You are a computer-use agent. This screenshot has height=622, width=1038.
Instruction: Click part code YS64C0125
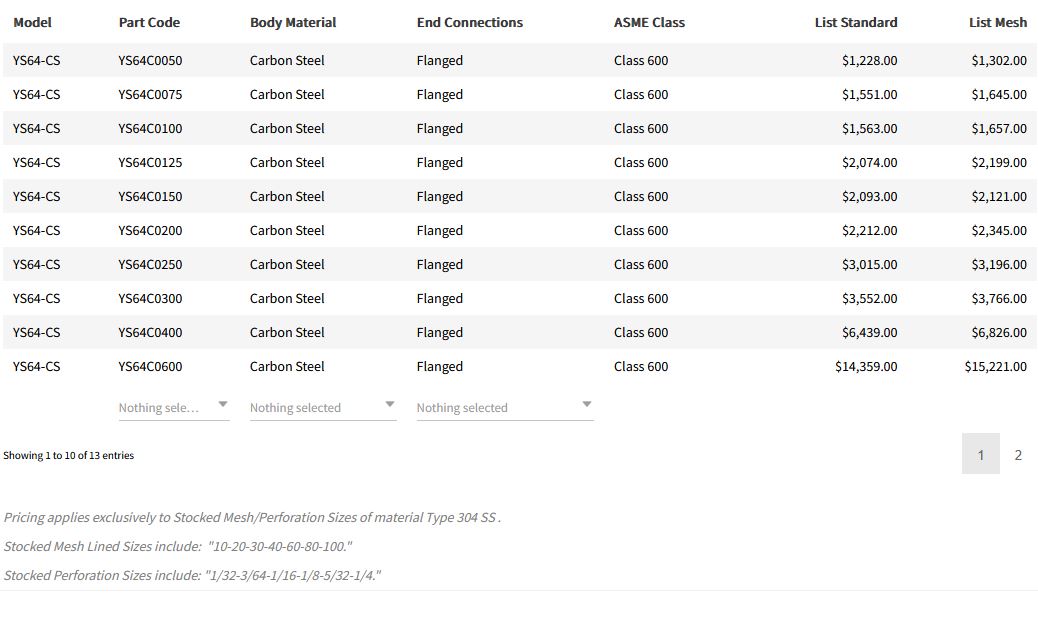click(150, 162)
